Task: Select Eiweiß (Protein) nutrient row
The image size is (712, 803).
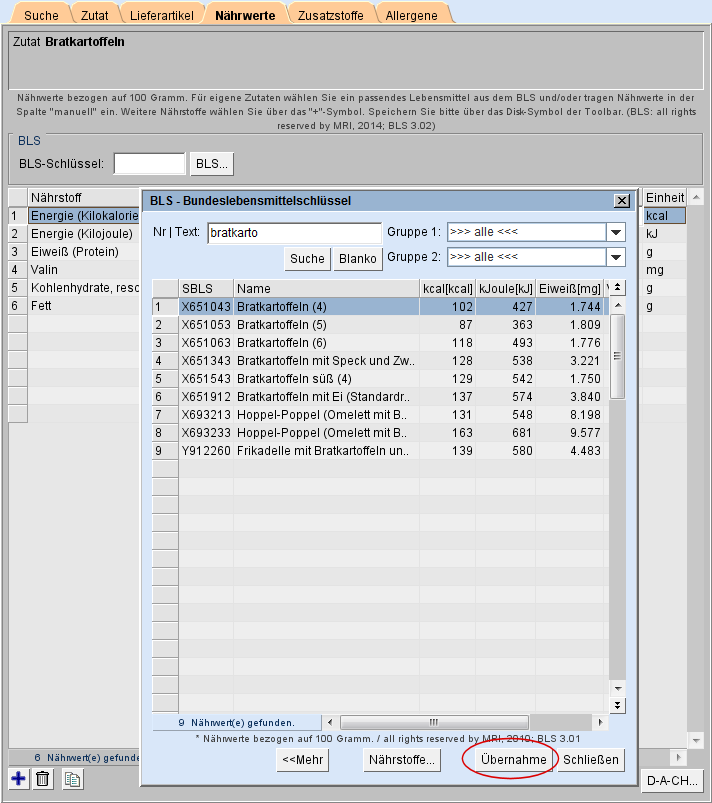Action: click(x=75, y=252)
